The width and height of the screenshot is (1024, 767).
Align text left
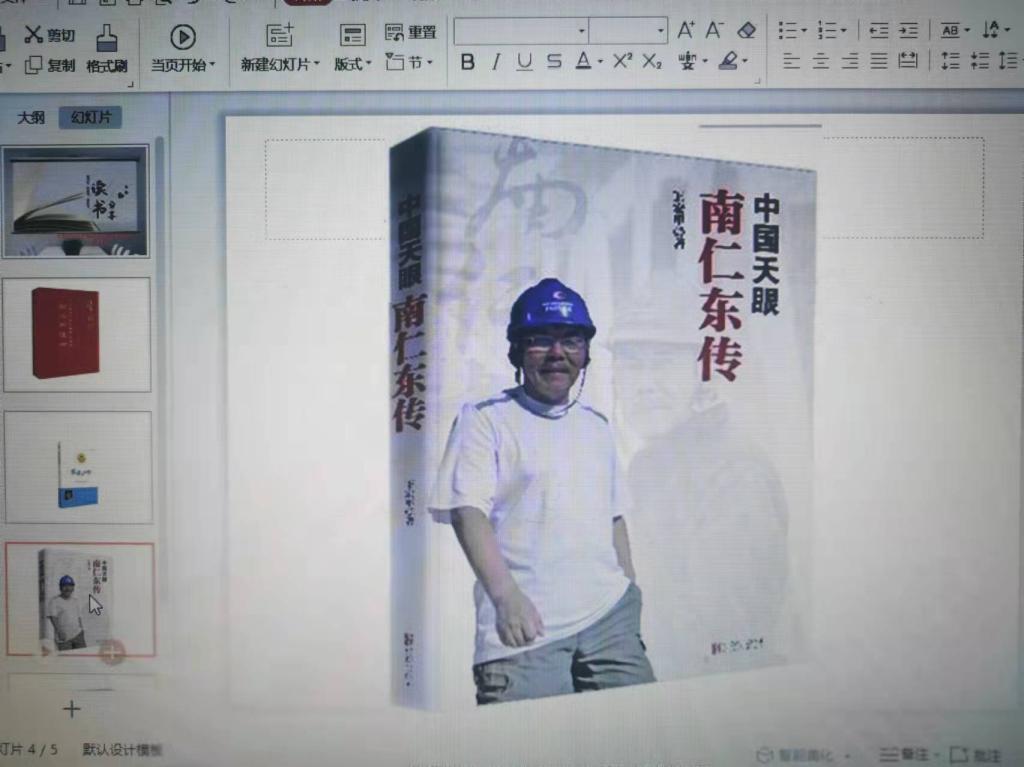[792, 61]
